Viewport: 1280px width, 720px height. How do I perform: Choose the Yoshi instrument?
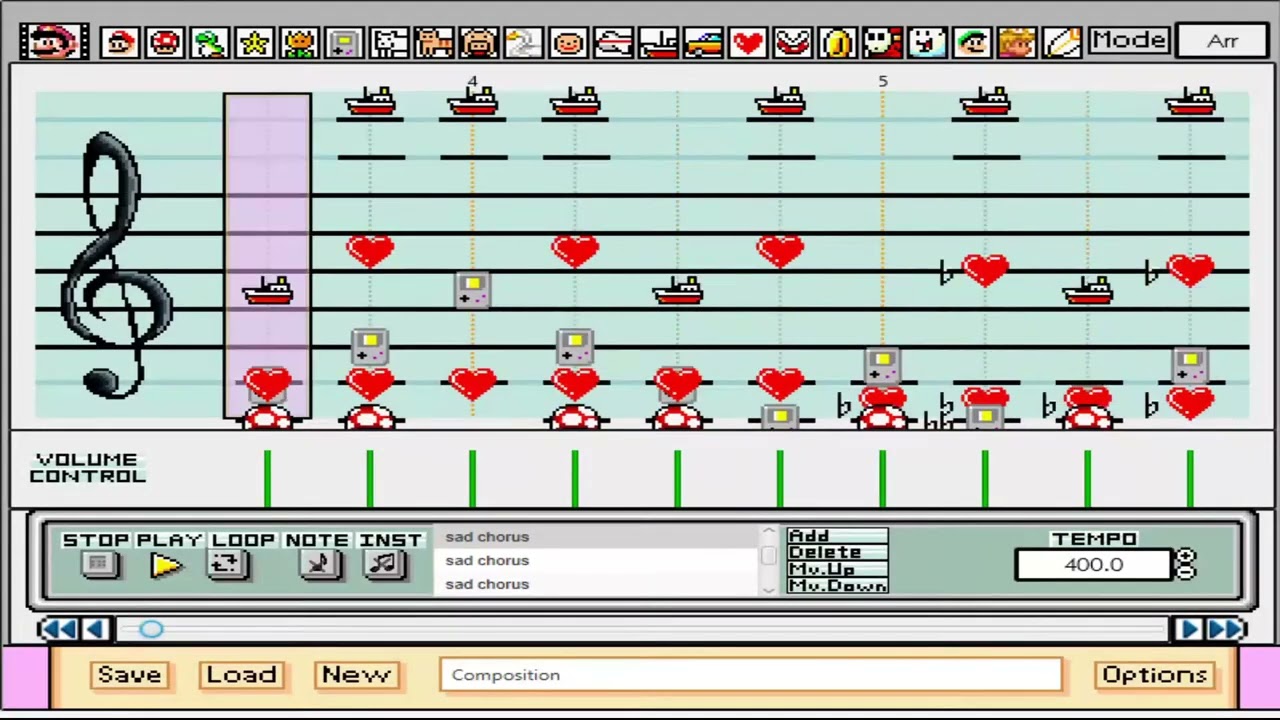(210, 42)
